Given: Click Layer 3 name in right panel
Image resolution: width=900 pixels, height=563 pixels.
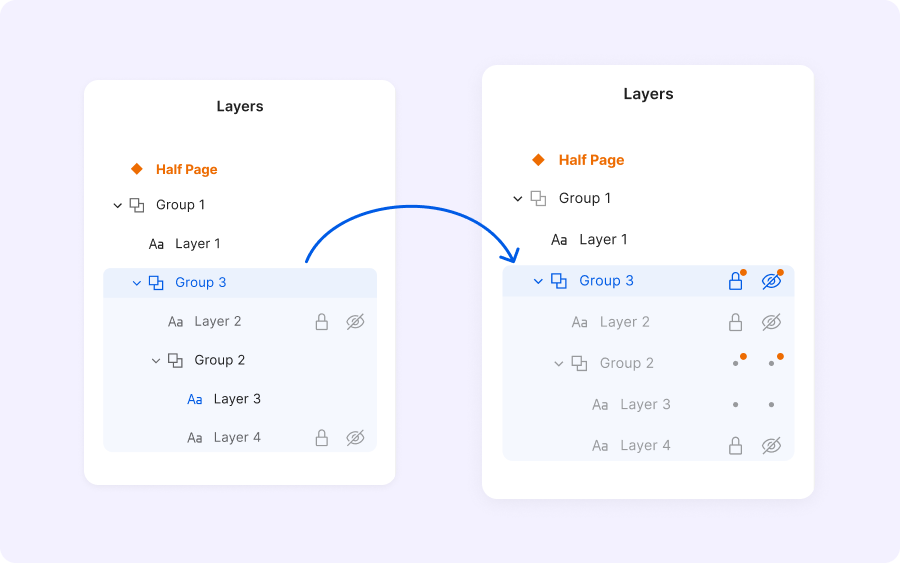Looking at the screenshot, I should 645,405.
